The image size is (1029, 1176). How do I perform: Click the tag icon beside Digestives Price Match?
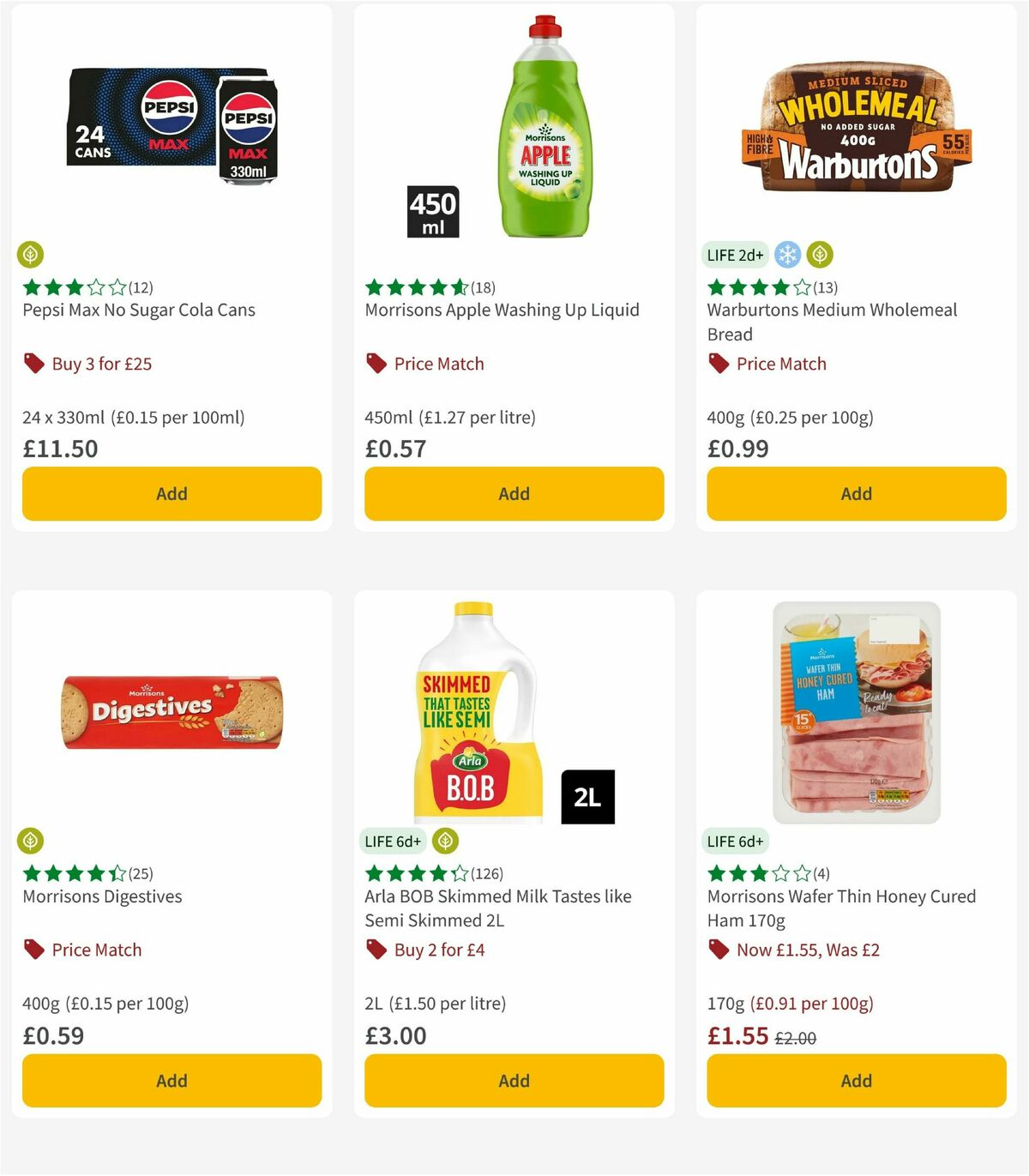33,950
